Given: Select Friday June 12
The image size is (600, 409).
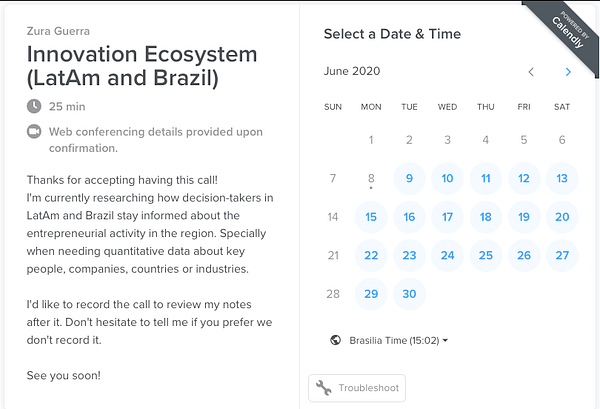Looking at the screenshot, I should click(x=524, y=179).
